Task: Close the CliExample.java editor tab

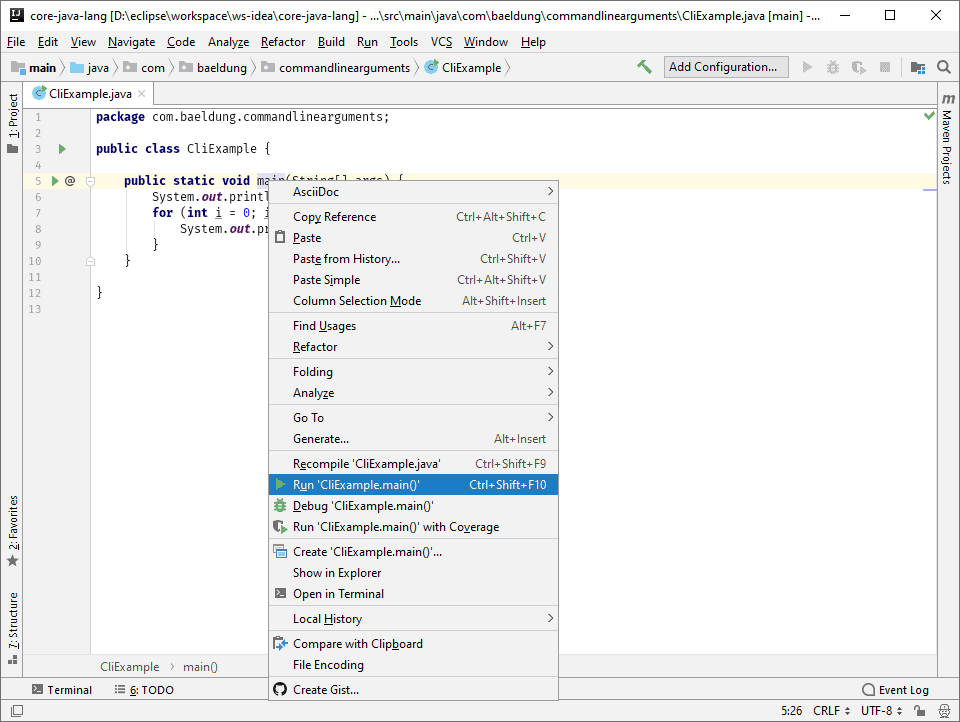Action: point(142,94)
